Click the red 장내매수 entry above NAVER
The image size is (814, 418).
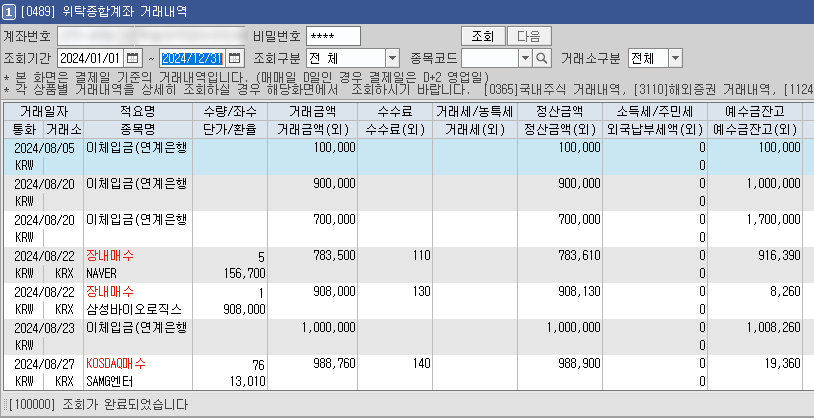pos(110,255)
